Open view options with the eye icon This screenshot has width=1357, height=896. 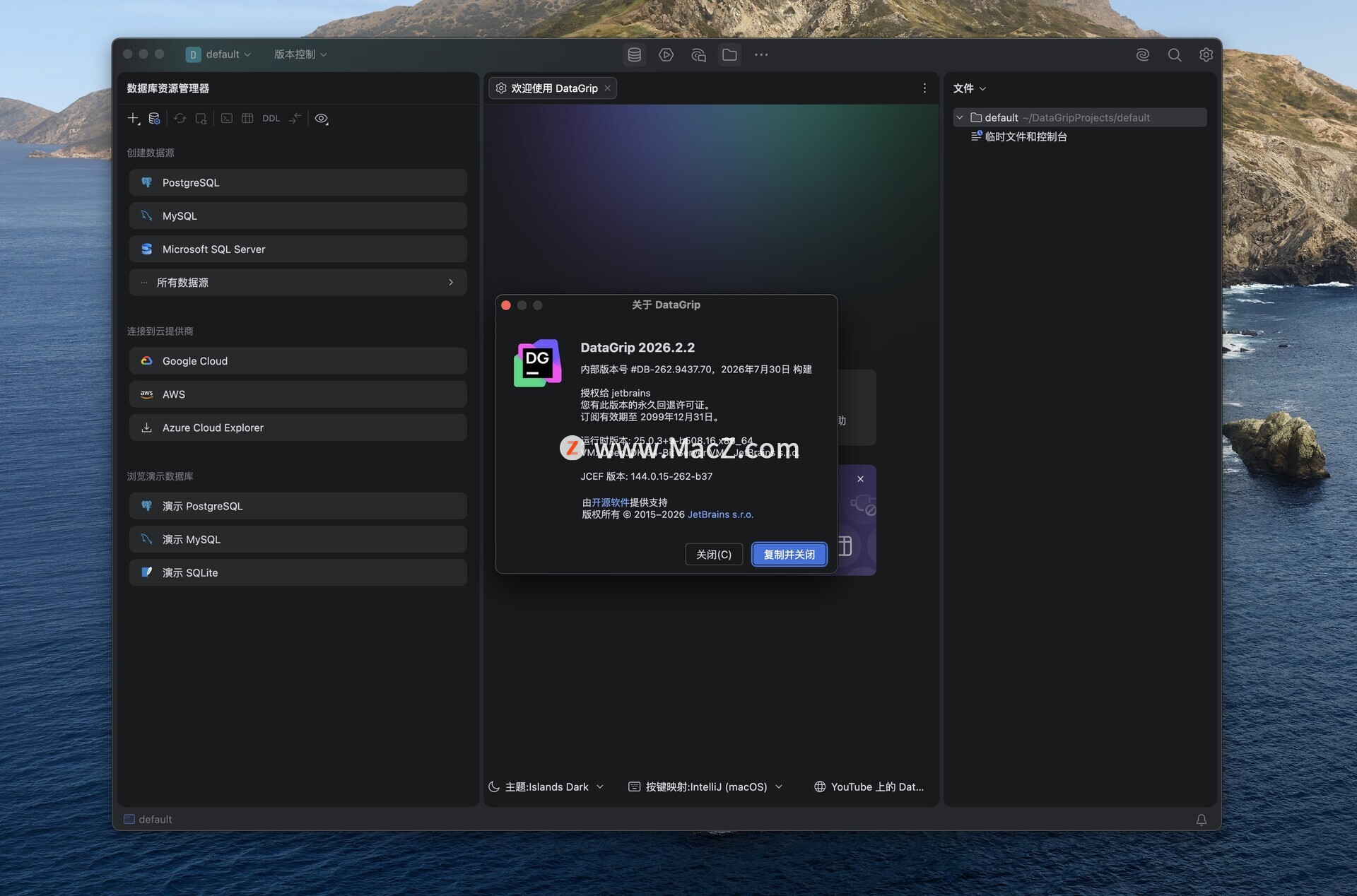tap(322, 118)
